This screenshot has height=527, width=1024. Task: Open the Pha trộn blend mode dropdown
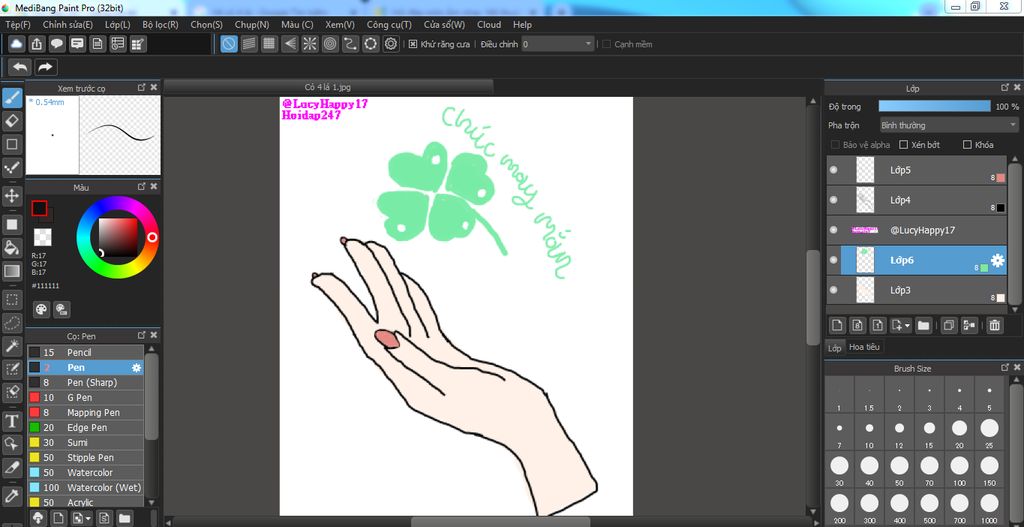click(x=948, y=125)
